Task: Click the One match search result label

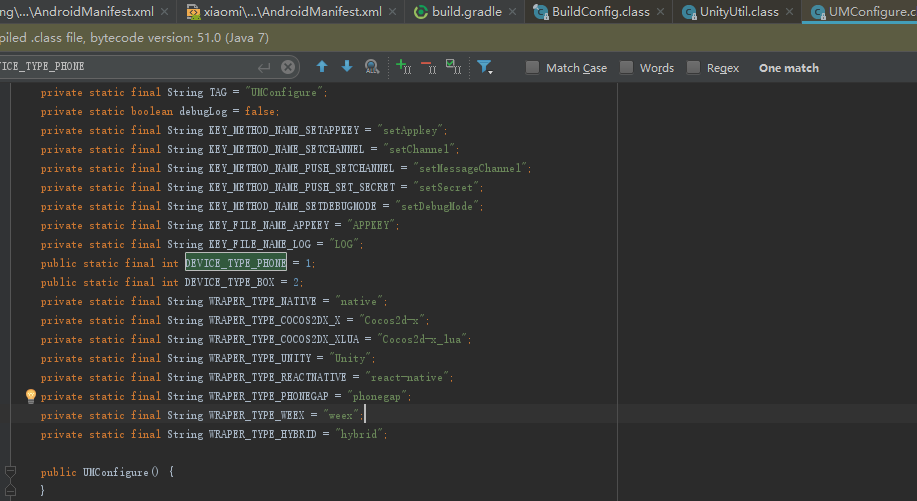Action: [x=789, y=68]
